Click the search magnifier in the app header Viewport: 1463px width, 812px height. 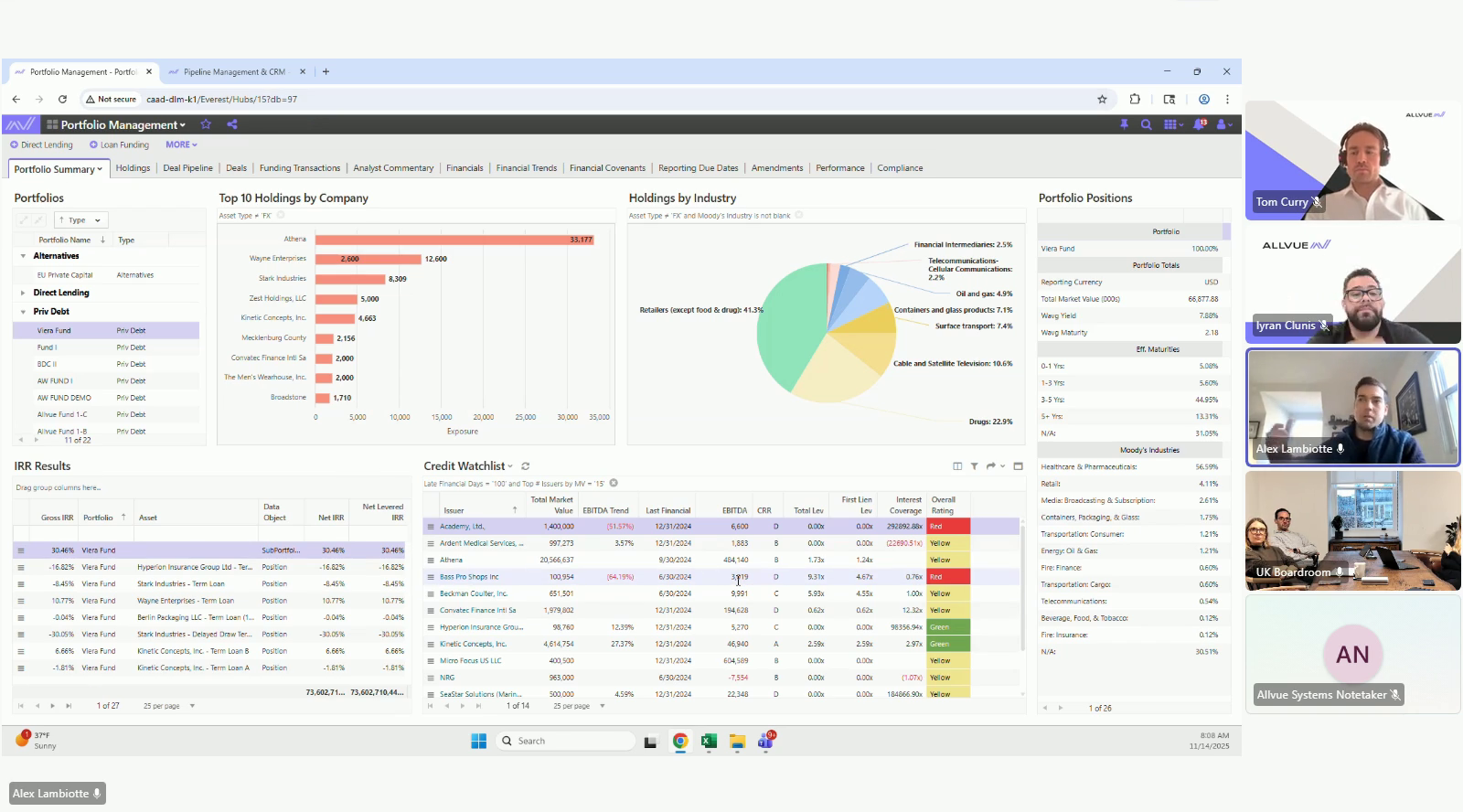click(x=1146, y=124)
